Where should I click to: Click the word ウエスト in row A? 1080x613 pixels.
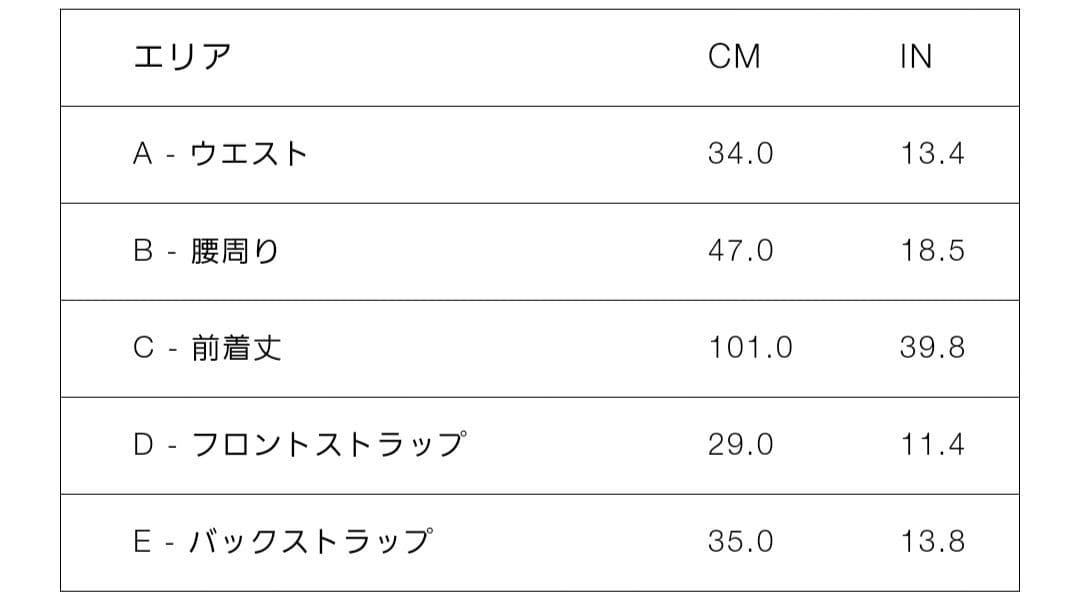tap(248, 154)
